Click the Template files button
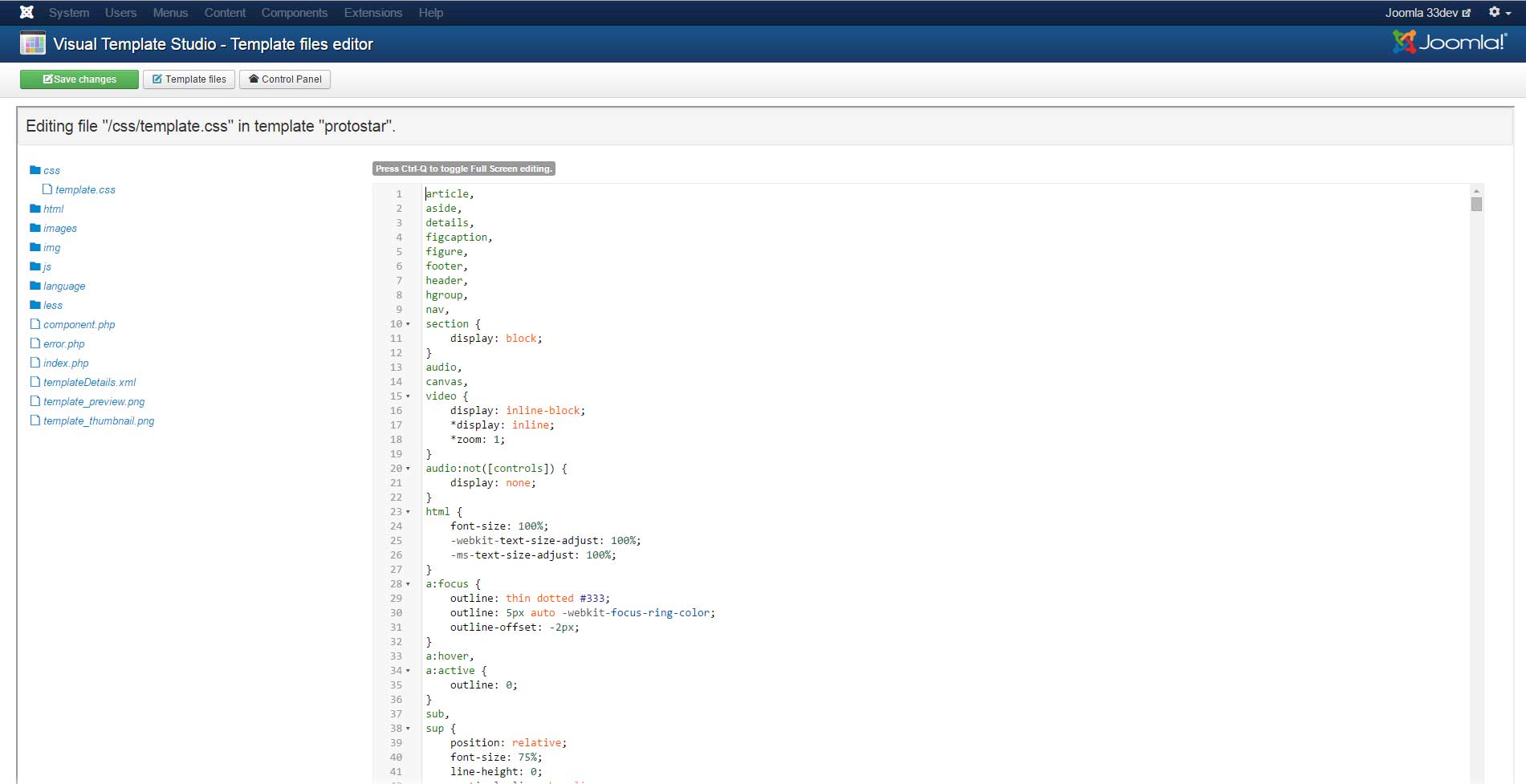The width and height of the screenshot is (1526, 784). (189, 79)
